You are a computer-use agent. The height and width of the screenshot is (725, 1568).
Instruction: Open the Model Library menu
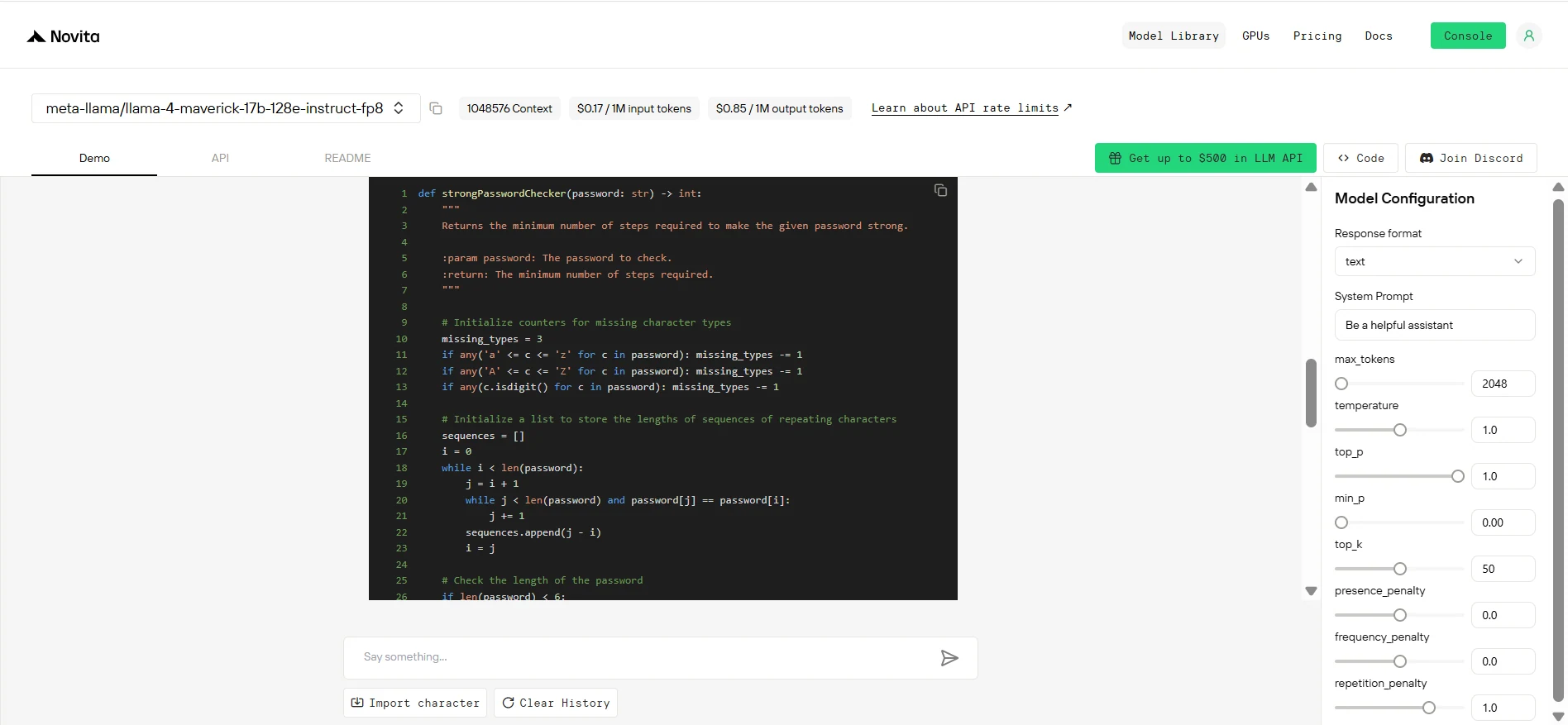tap(1174, 36)
